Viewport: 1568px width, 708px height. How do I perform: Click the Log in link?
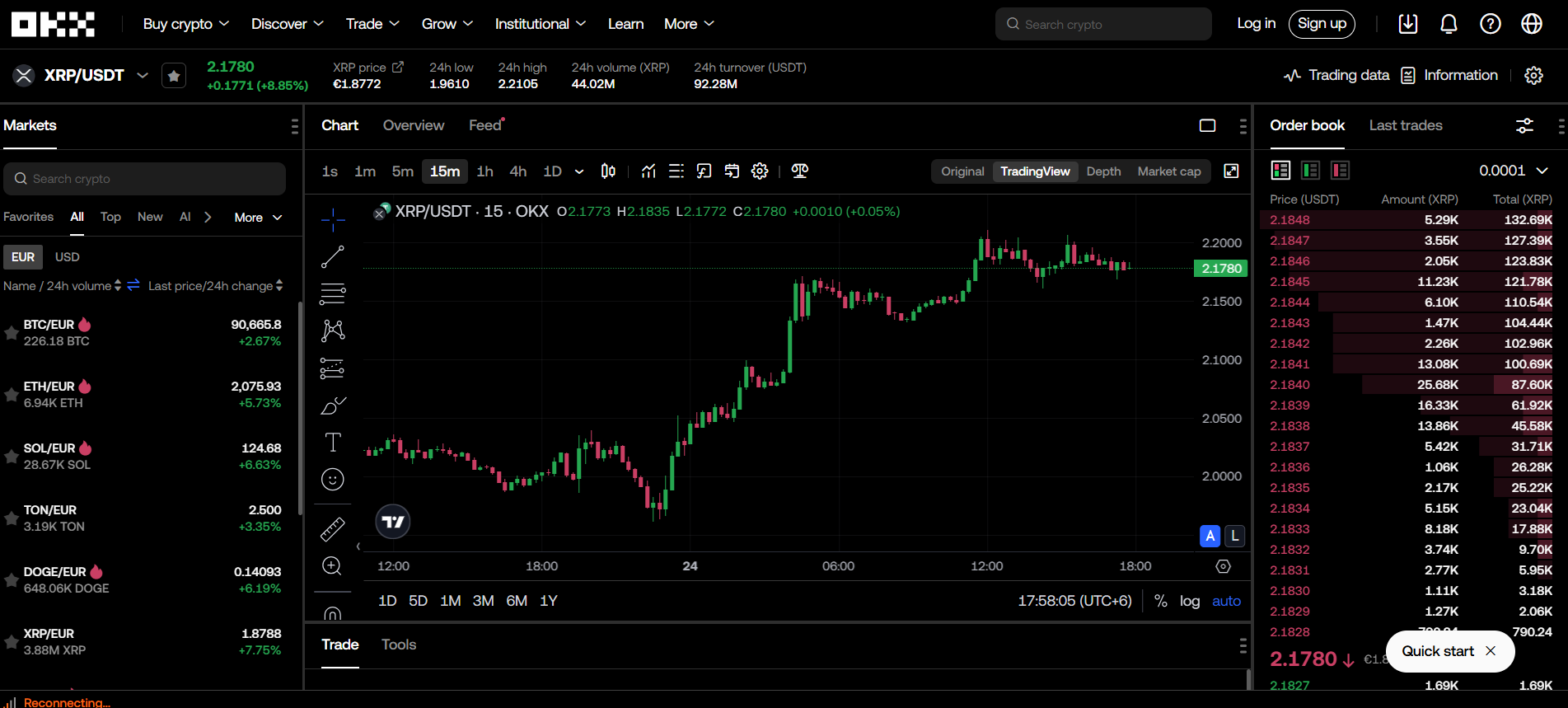[1256, 24]
